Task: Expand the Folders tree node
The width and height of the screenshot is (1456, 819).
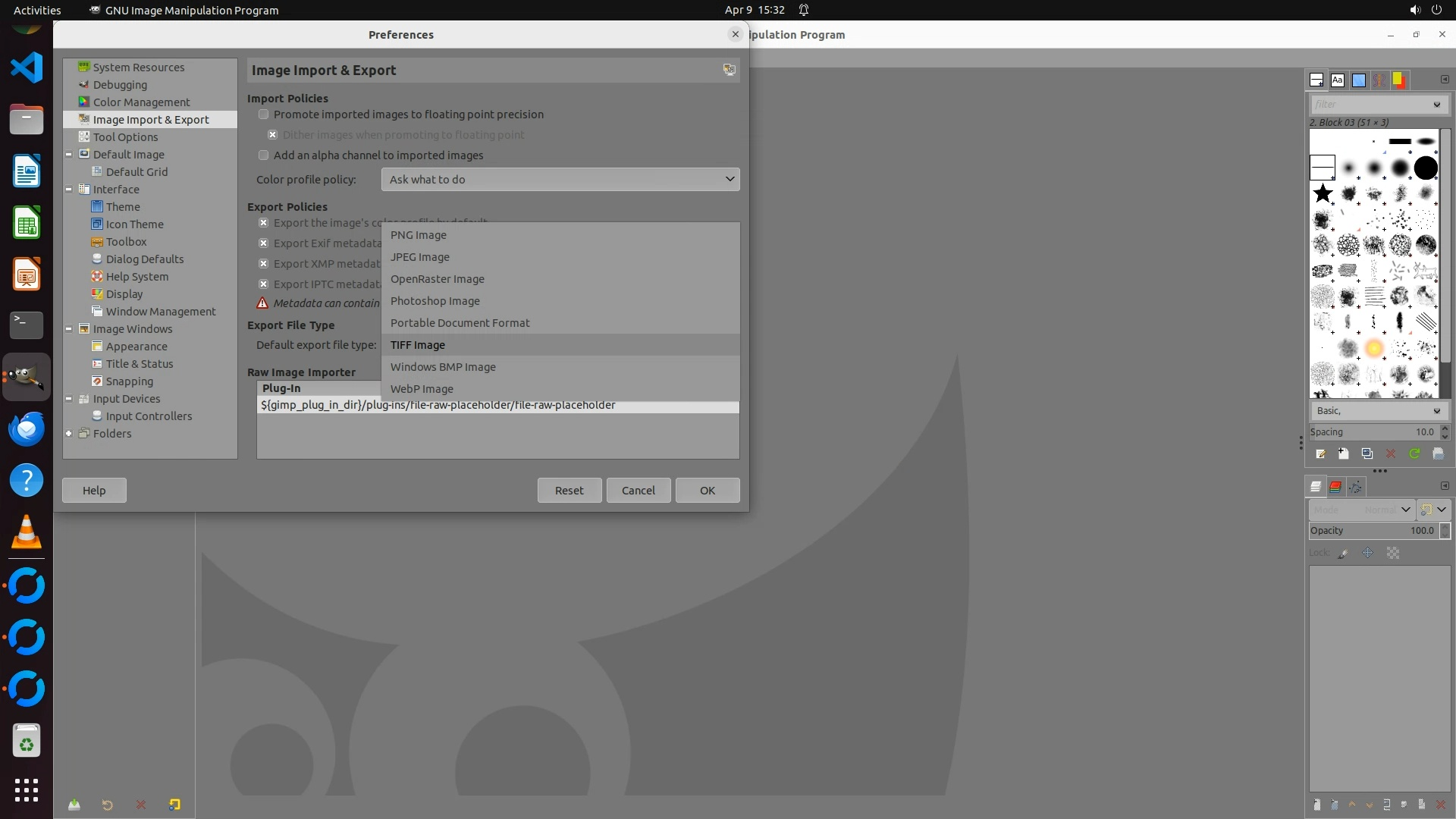Action: (x=69, y=434)
